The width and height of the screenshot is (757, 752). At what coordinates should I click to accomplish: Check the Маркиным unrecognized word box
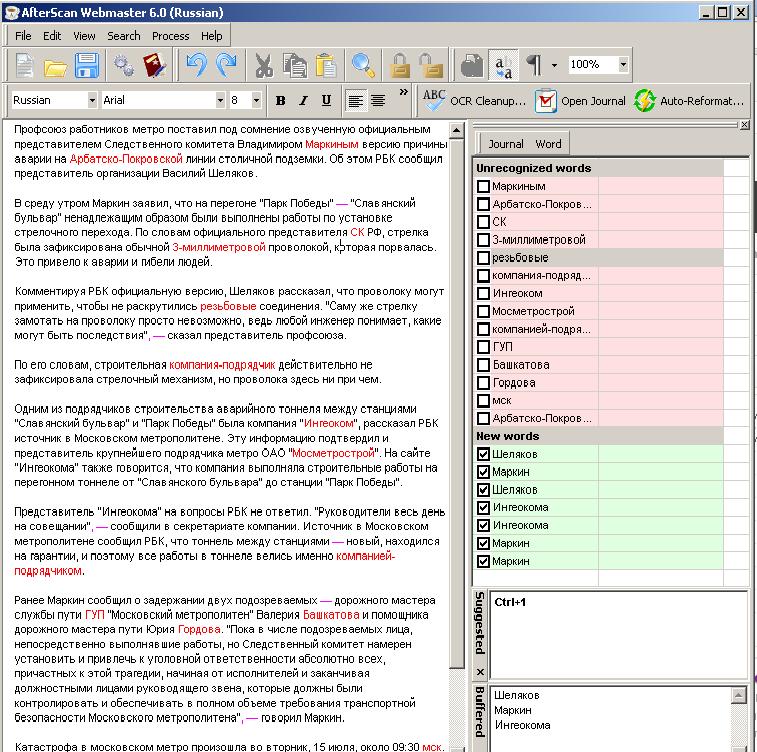tap(483, 186)
